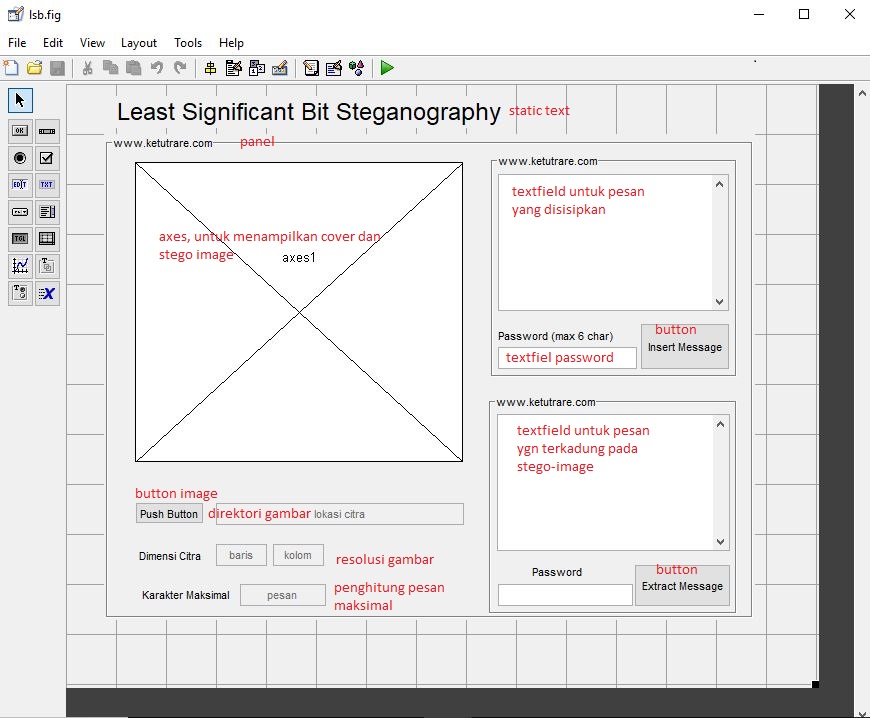Click the textfiel password input box
870x718 pixels.
point(566,357)
